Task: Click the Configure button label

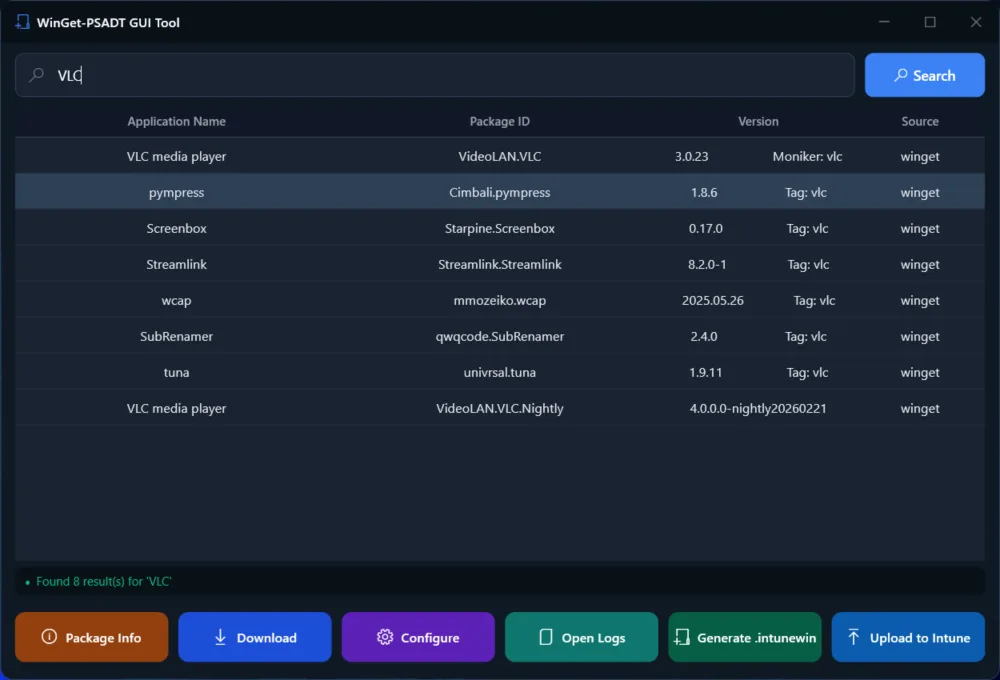Action: [430, 638]
